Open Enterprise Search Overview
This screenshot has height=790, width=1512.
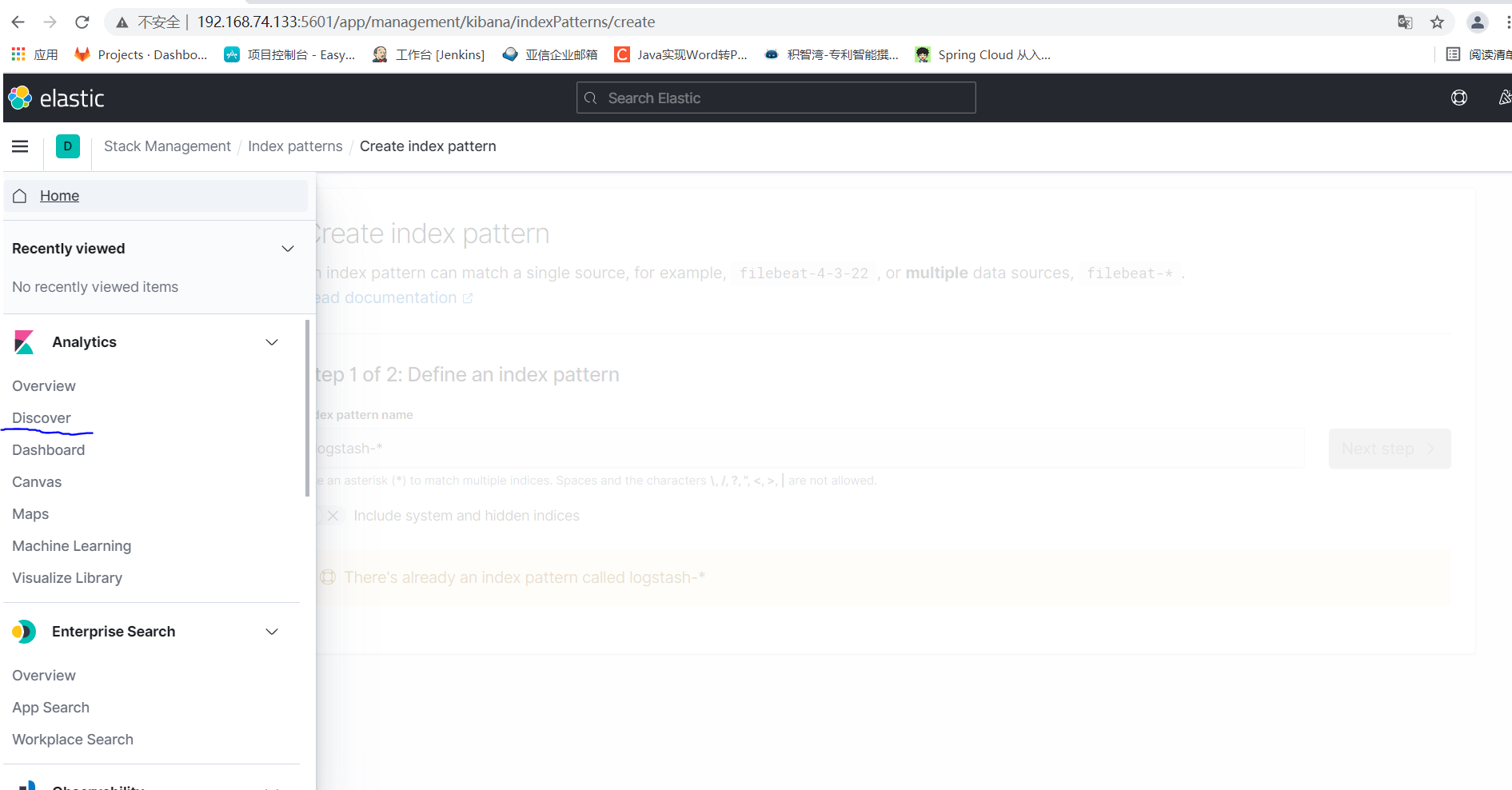44,676
